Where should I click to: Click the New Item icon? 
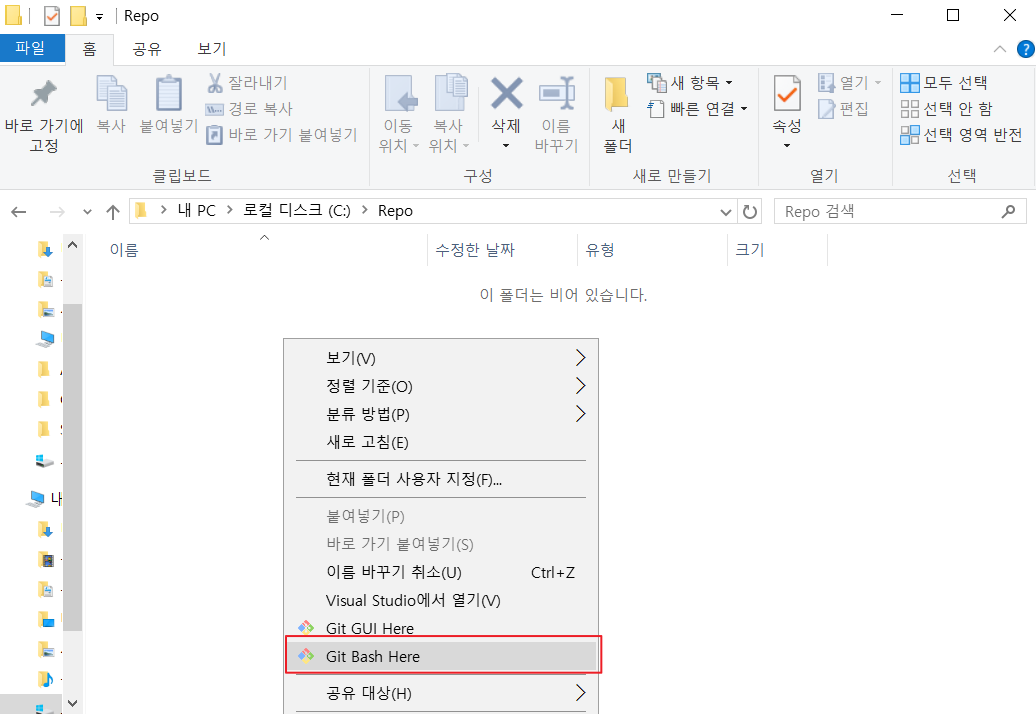pyautogui.click(x=657, y=83)
